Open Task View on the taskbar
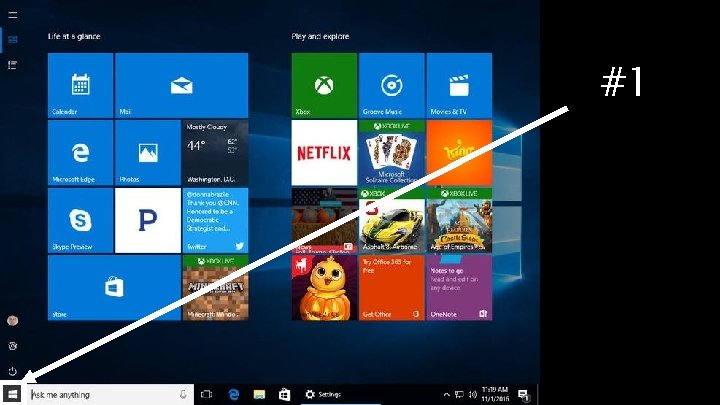Viewport: 720px width, 405px height. pyautogui.click(x=207, y=394)
